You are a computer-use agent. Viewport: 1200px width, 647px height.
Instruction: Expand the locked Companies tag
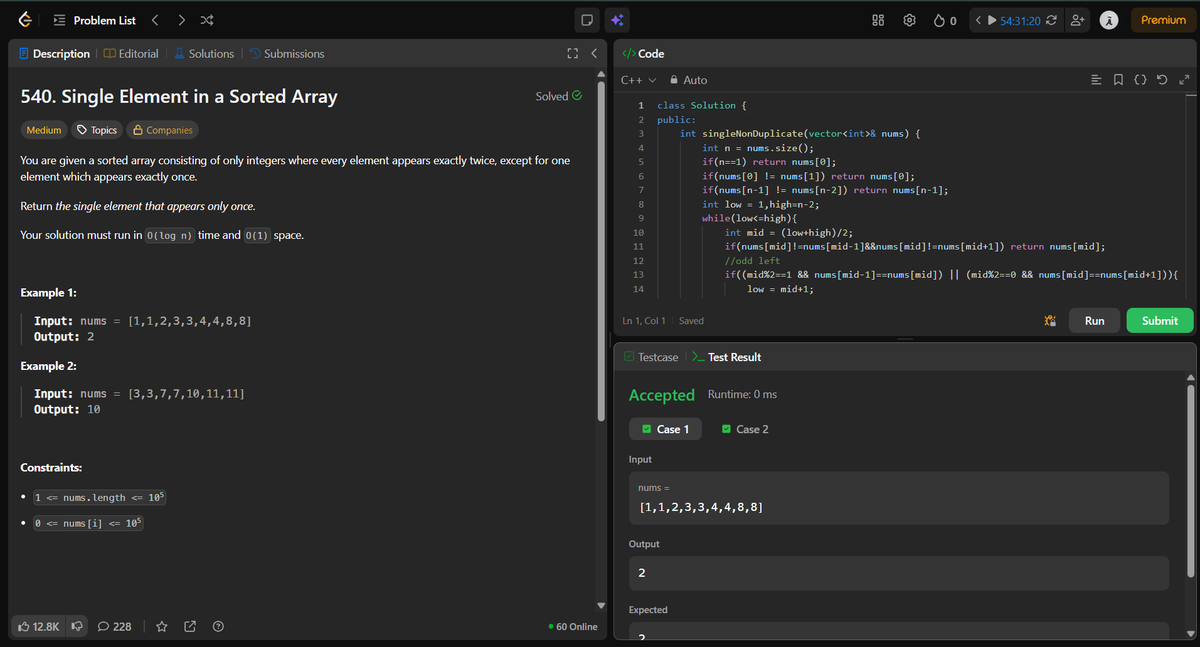click(x=162, y=130)
